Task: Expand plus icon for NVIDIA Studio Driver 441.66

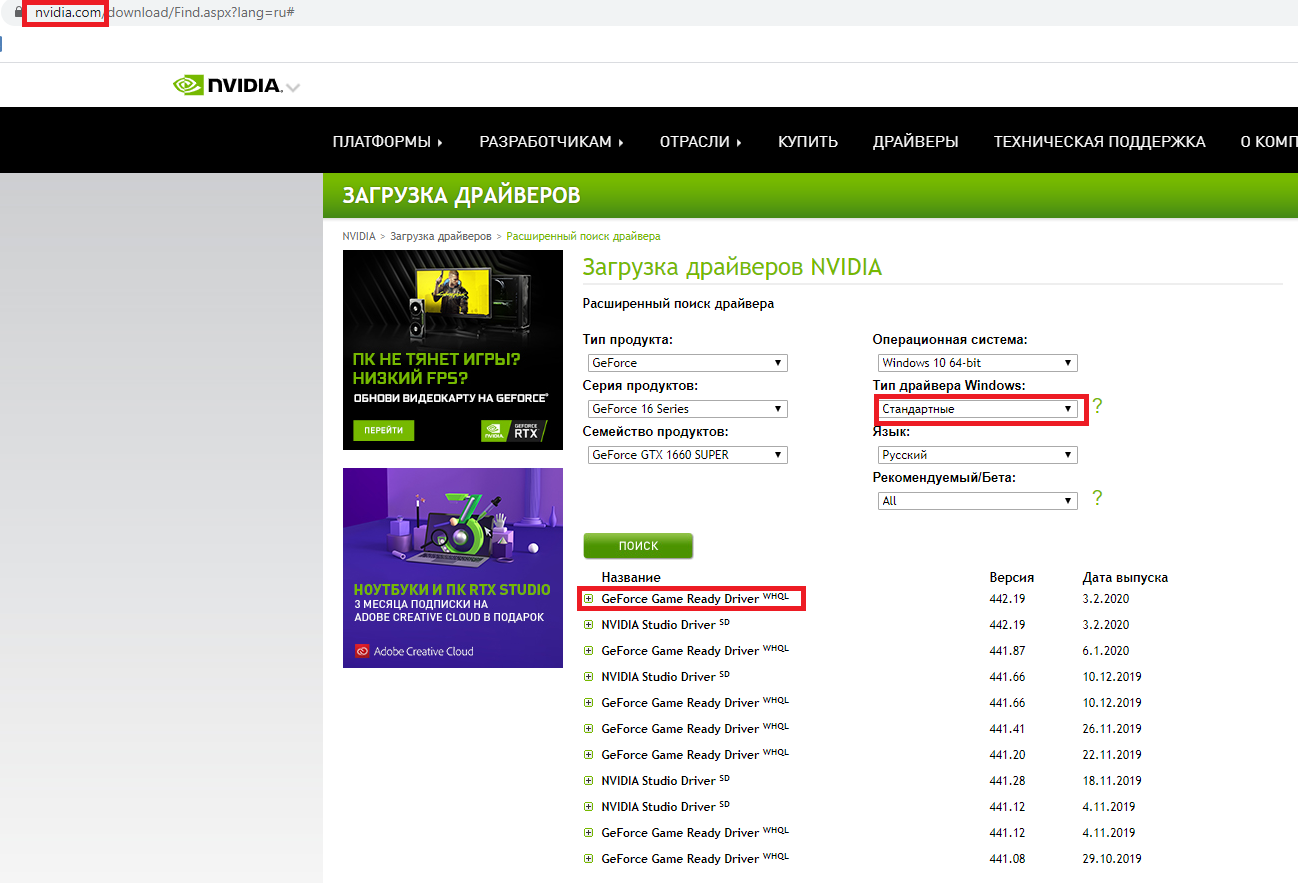Action: point(589,677)
